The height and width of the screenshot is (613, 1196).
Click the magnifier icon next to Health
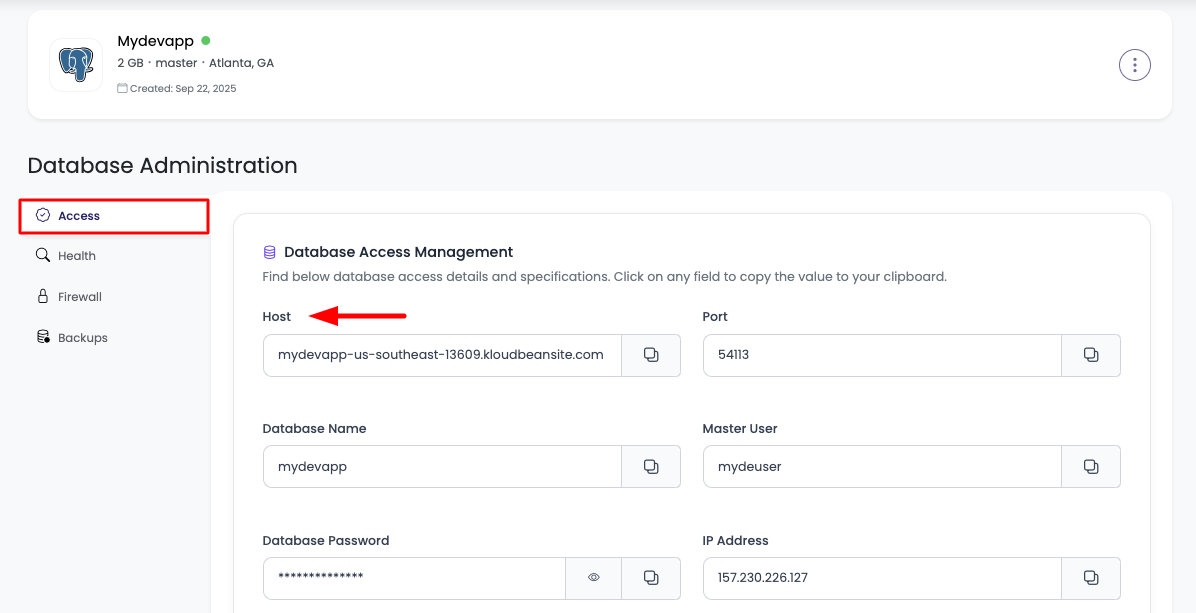tap(43, 255)
